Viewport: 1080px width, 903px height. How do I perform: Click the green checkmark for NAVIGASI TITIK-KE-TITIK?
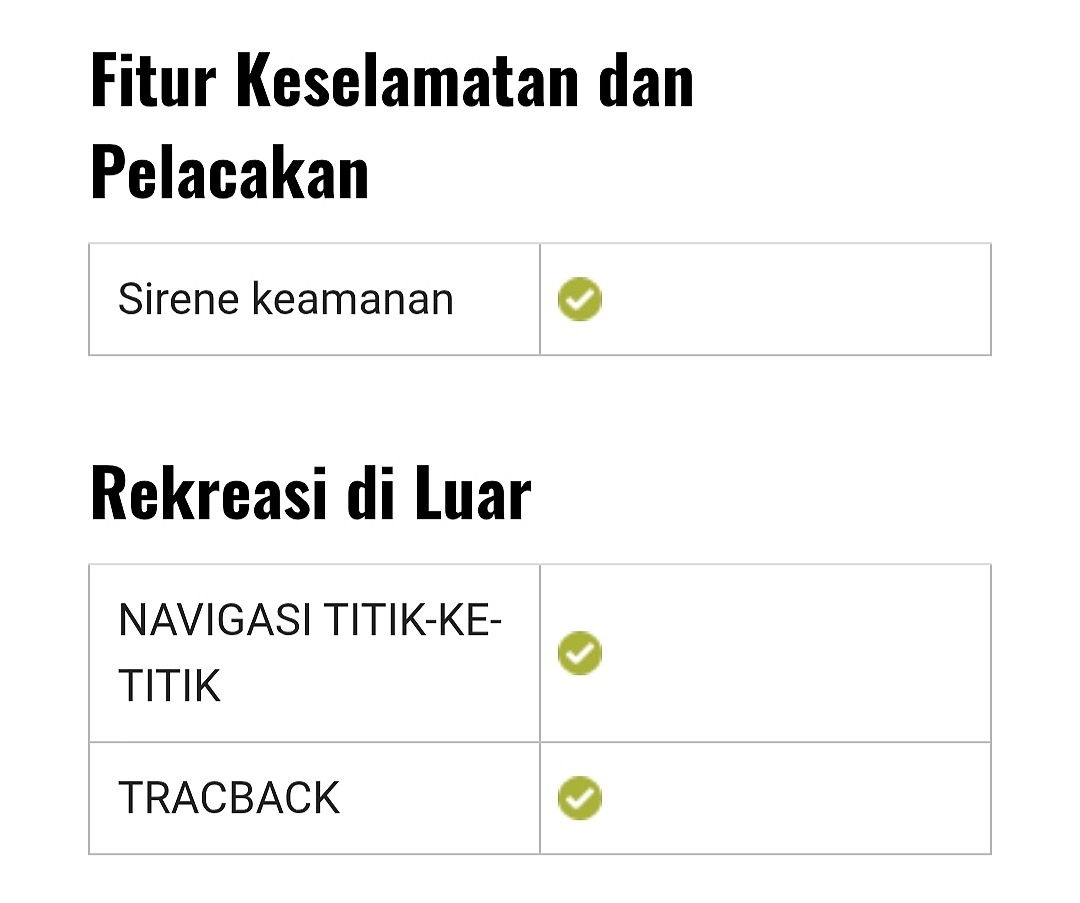click(x=580, y=653)
